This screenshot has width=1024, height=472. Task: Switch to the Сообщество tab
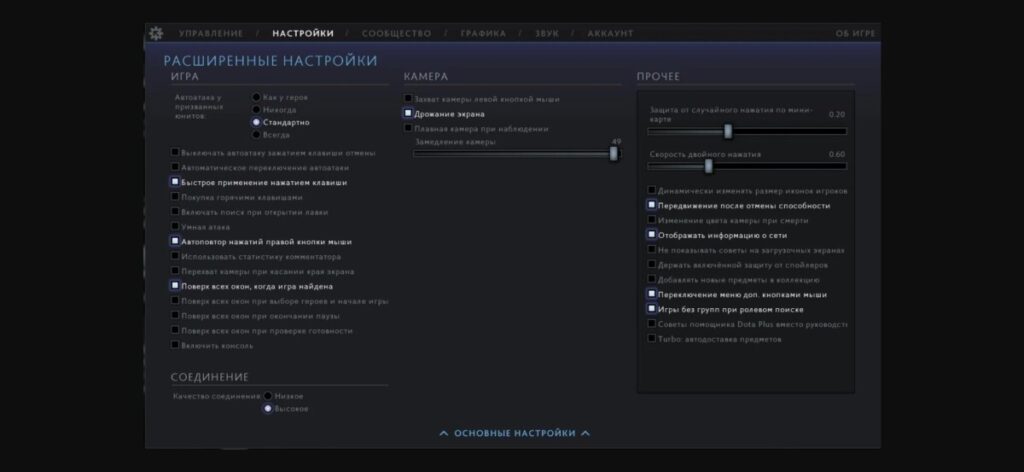(396, 33)
